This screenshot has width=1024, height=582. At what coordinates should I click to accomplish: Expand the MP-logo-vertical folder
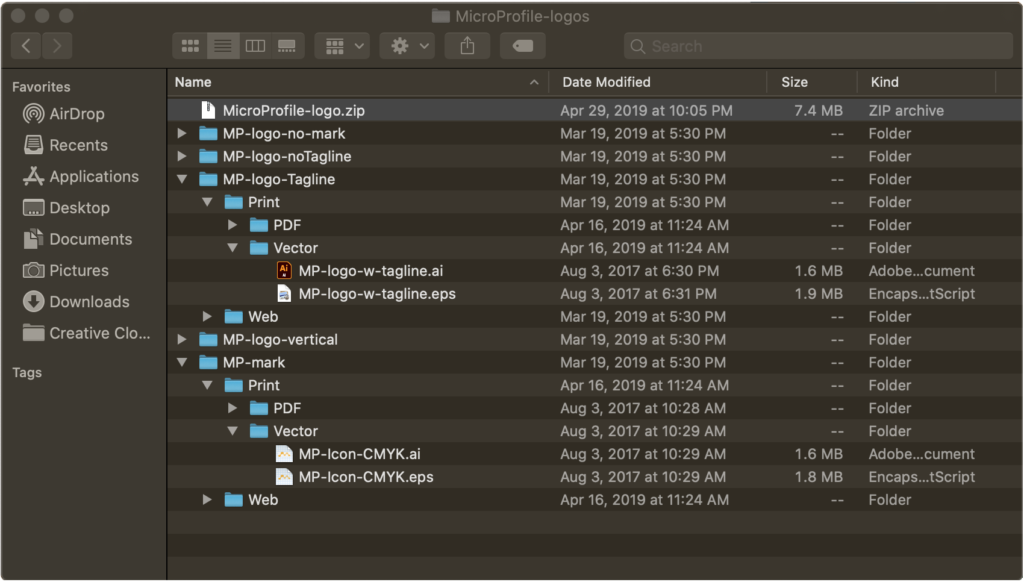(x=181, y=340)
